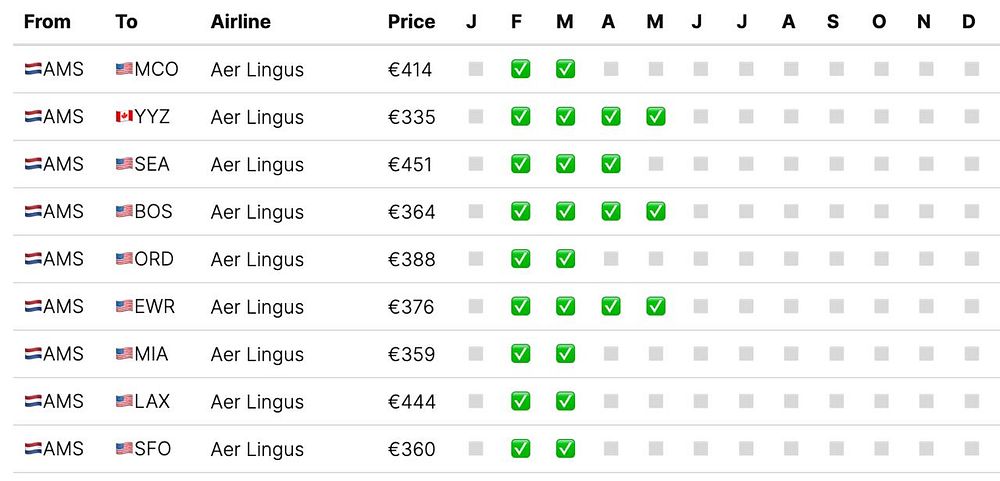Click the Canadian flag icon beside YYZ
Image resolution: width=1000 pixels, height=481 pixels.
(124, 117)
